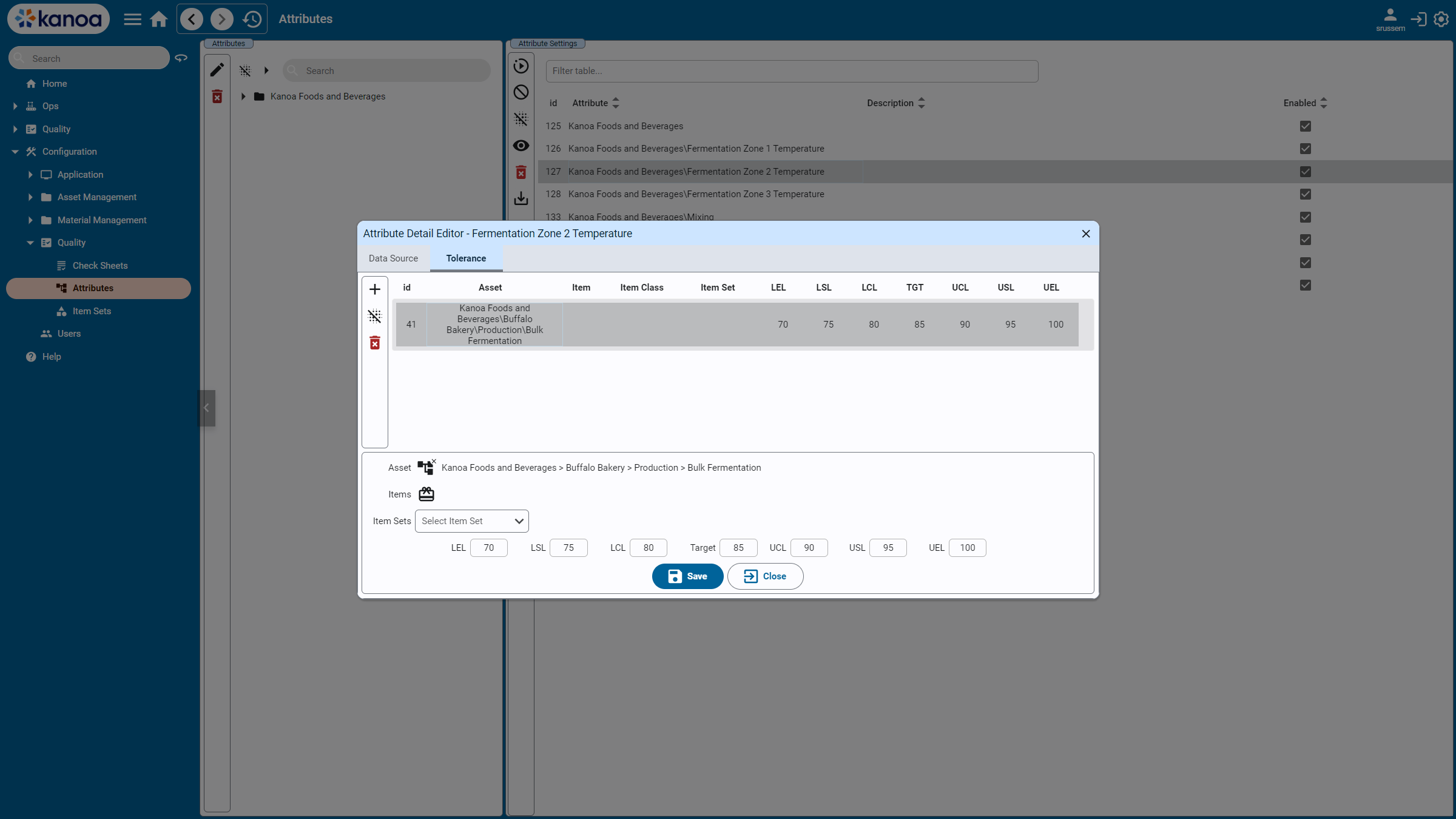The height and width of the screenshot is (819, 1456).
Task: Expand the Ops sidebar node
Action: pyautogui.click(x=15, y=106)
